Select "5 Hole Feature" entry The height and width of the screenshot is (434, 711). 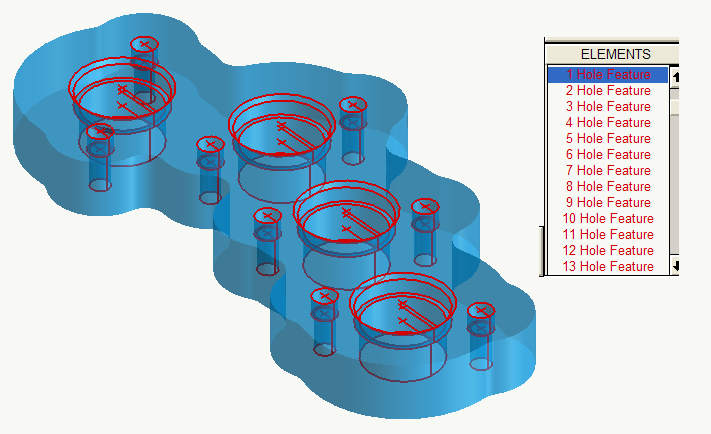(x=608, y=138)
